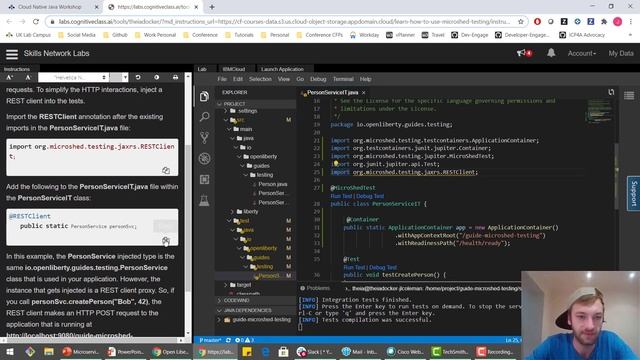Open the Debug menu
This screenshot has width=640, height=360.
(x=318, y=79)
